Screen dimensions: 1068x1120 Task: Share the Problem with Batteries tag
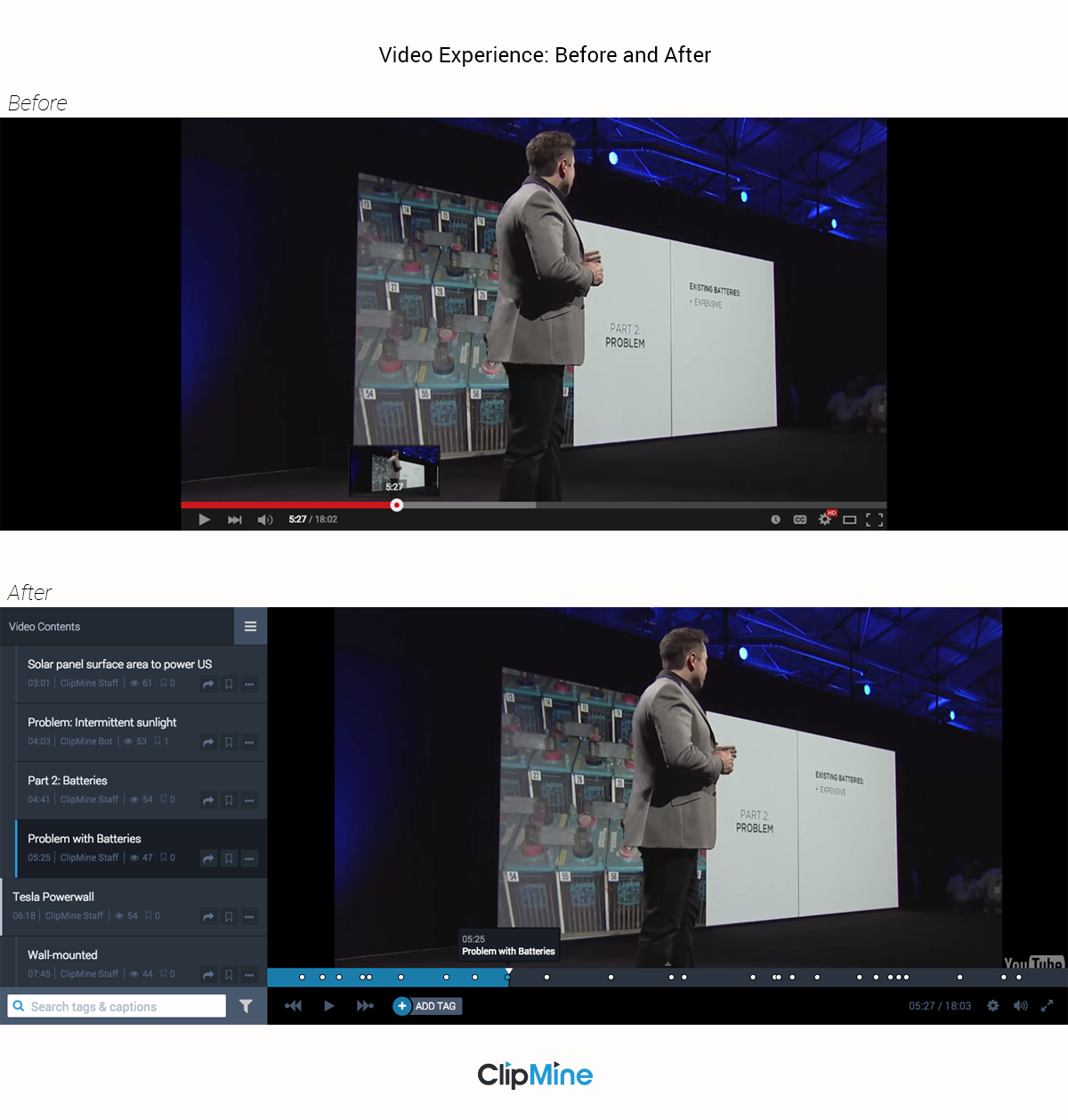208,859
